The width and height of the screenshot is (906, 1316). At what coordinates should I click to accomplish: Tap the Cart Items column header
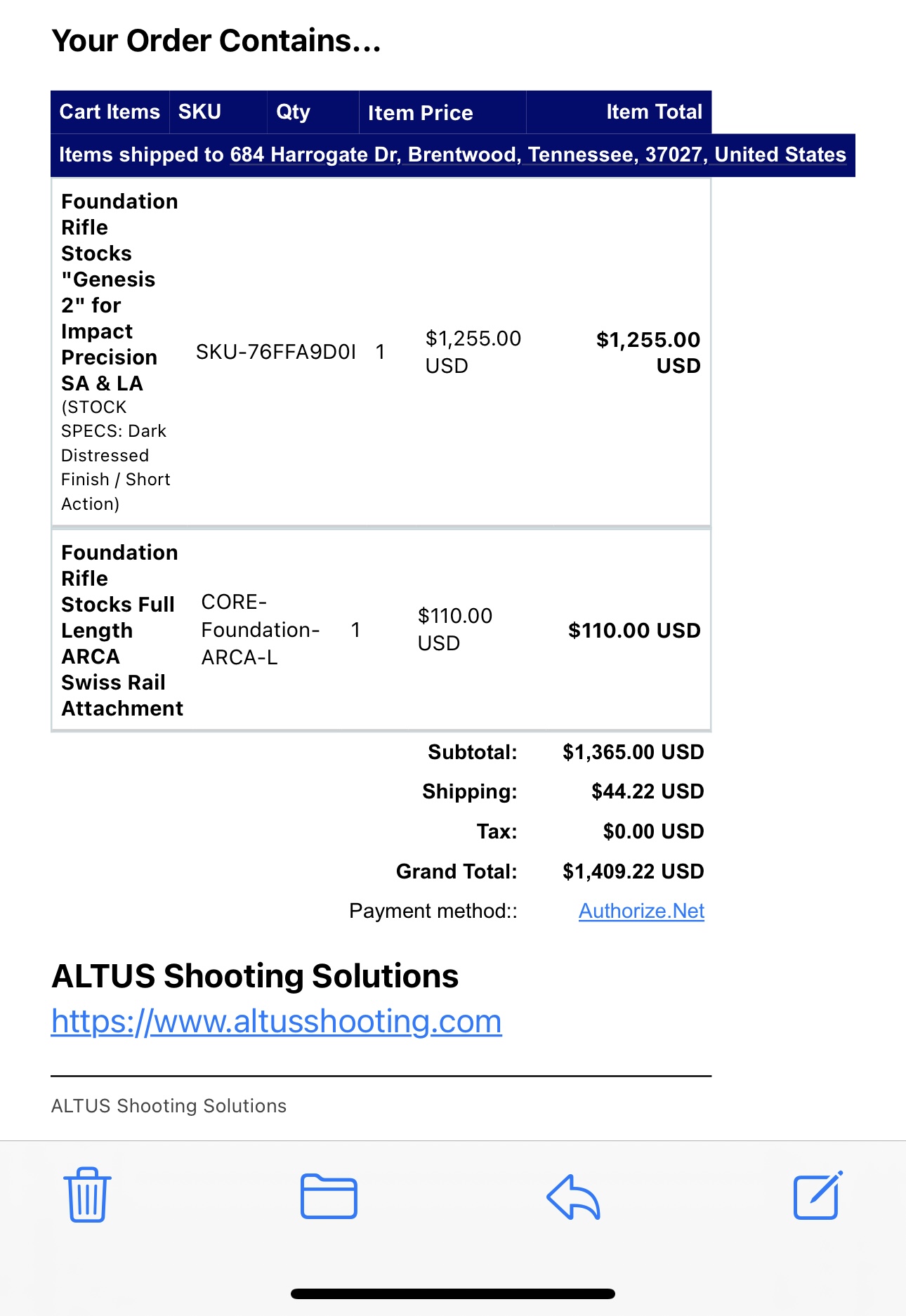[110, 112]
